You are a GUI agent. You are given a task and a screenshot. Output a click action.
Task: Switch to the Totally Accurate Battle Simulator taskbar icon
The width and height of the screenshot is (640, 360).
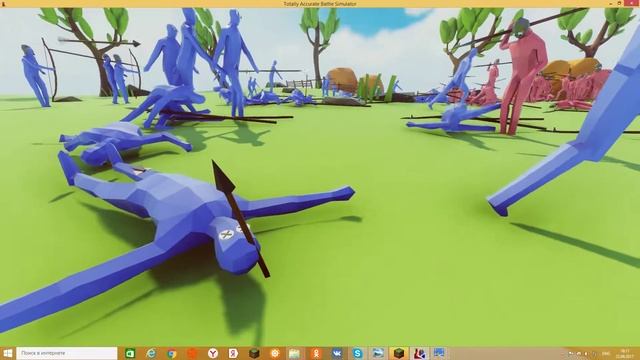[419, 353]
